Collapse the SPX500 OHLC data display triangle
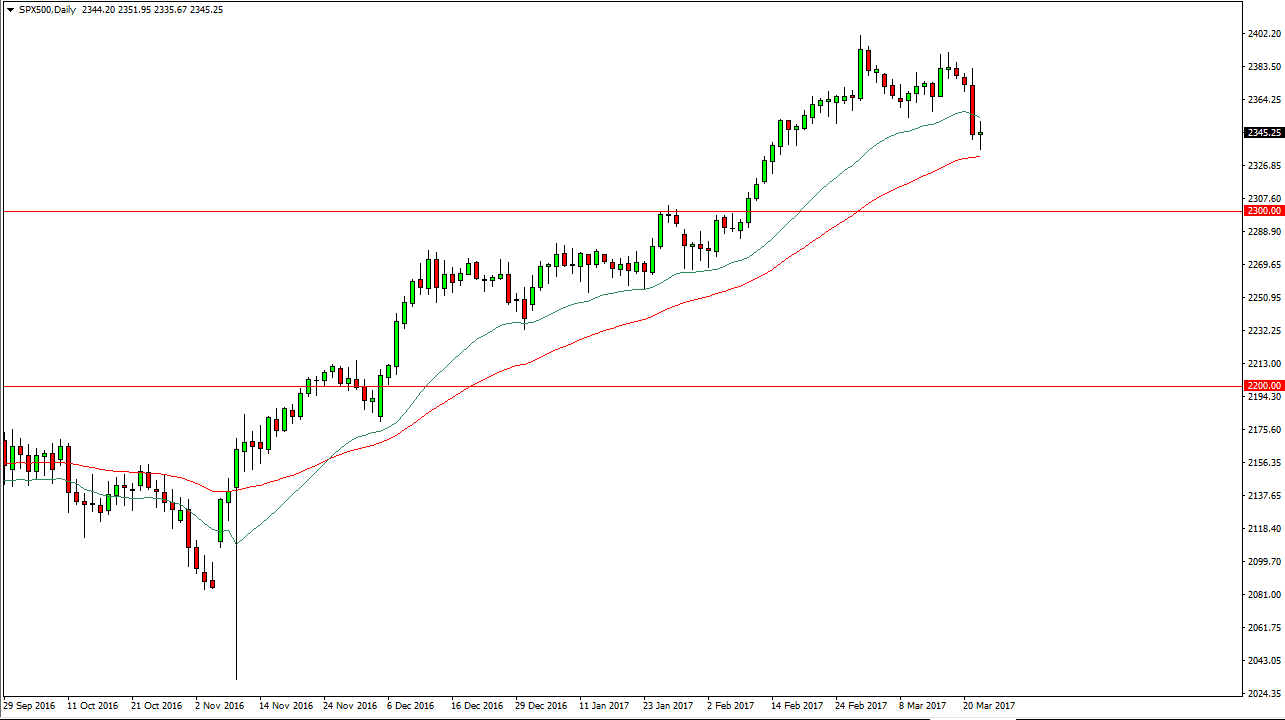The width and height of the screenshot is (1285, 720). (x=10, y=9)
